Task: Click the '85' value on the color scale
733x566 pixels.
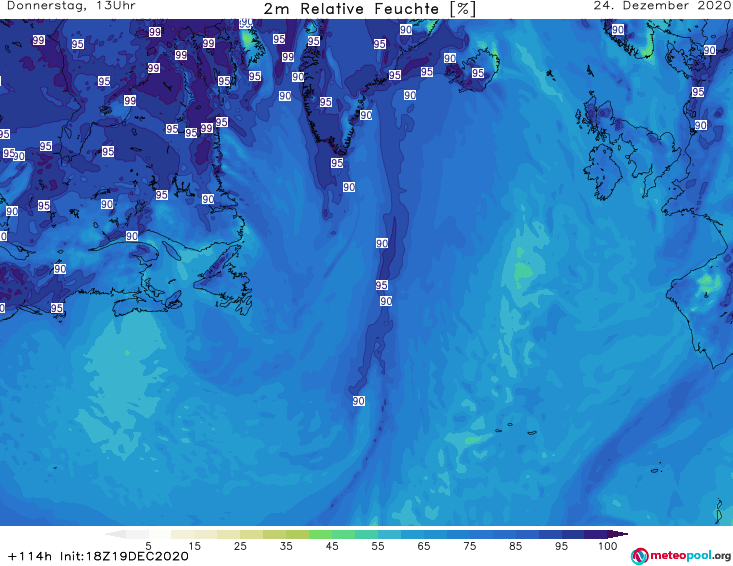Action: coord(516,546)
